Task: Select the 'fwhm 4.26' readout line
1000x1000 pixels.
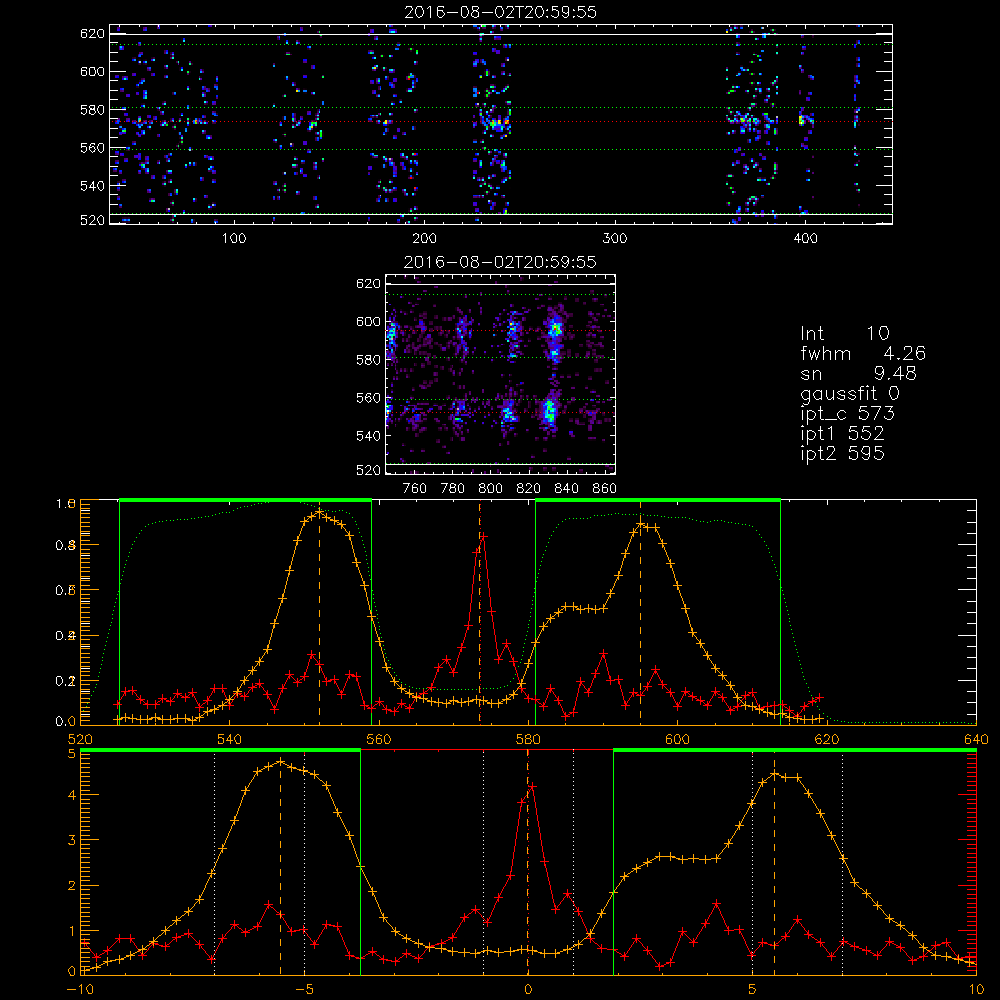Action: click(x=863, y=353)
